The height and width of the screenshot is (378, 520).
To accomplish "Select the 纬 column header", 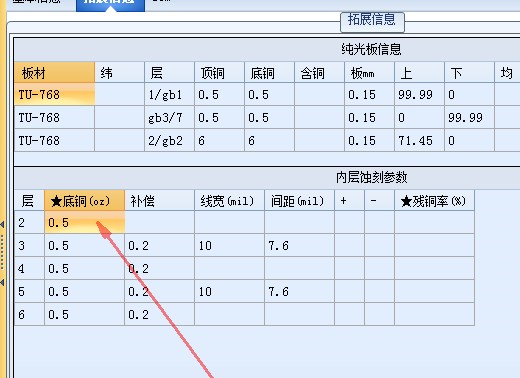I will tap(120, 72).
